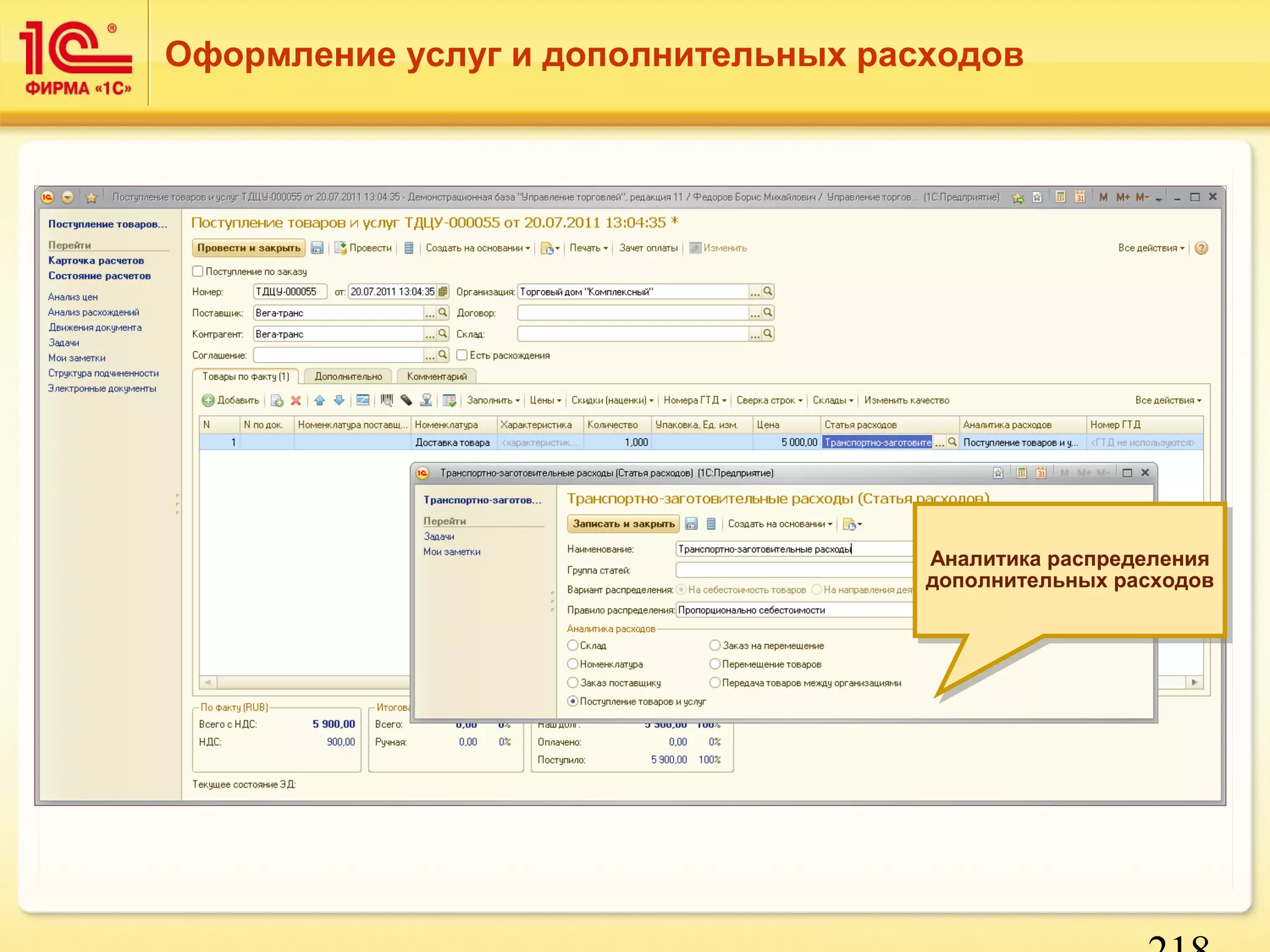Click the checked list icon before Заполнить
The height and width of the screenshot is (952, 1270).
450,400
